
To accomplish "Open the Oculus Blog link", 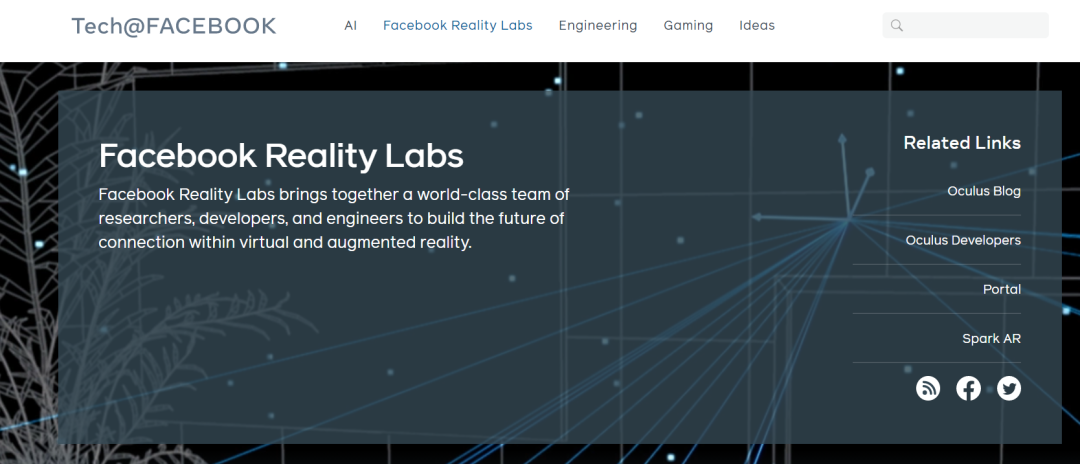I will pos(984,191).
